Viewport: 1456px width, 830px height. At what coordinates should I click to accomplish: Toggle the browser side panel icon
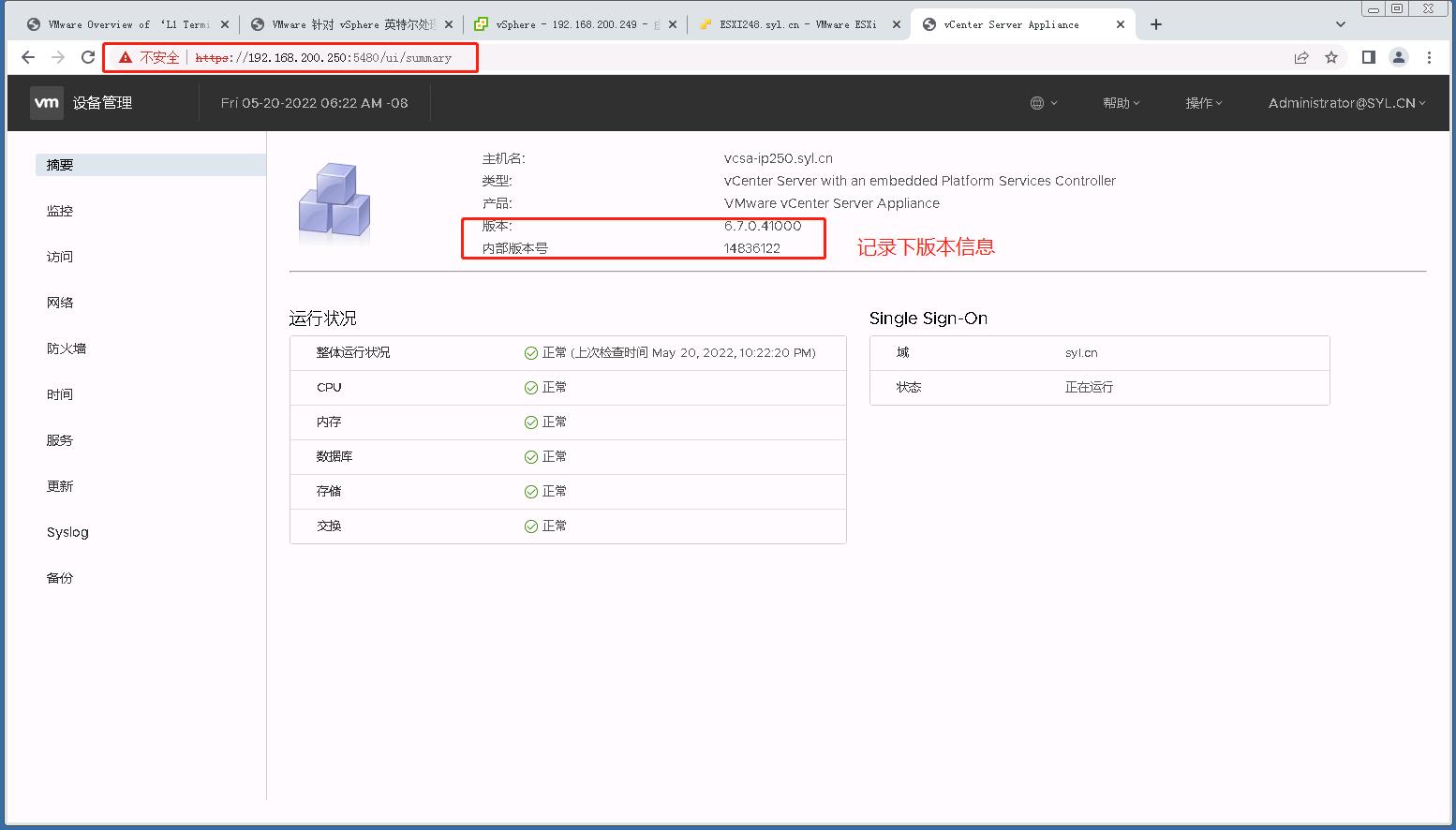tap(1369, 57)
